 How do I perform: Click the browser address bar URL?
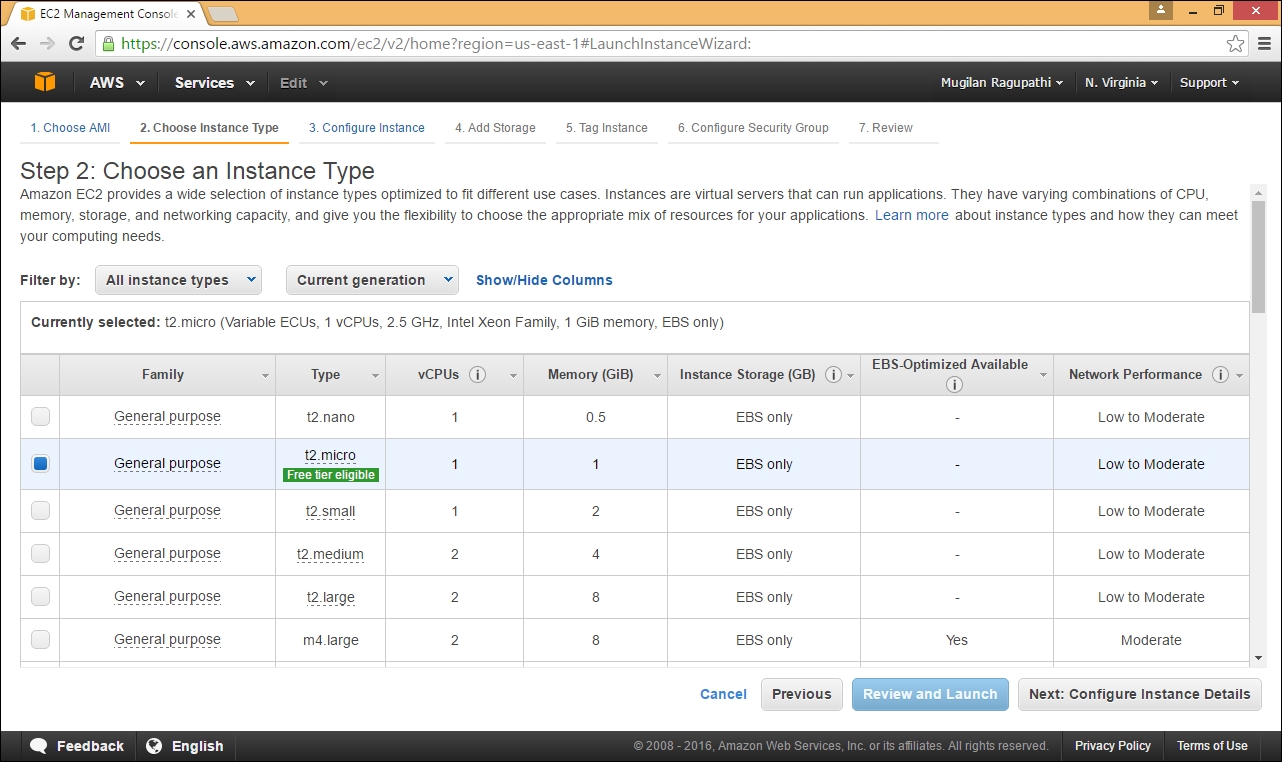pos(436,44)
